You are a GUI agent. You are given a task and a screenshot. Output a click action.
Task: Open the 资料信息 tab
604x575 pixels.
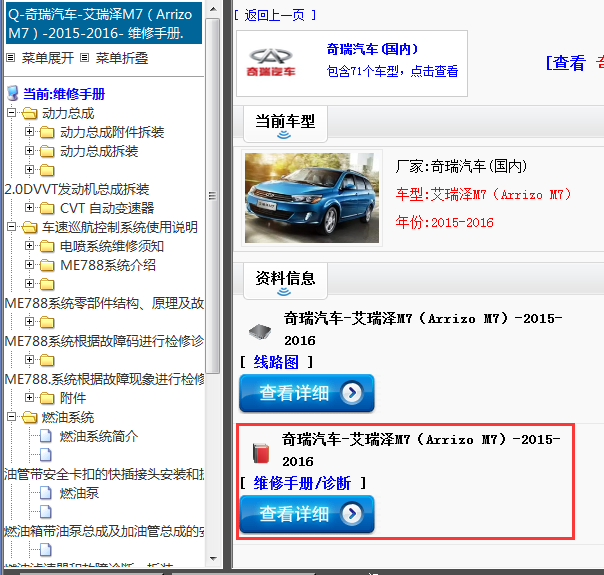(x=285, y=280)
